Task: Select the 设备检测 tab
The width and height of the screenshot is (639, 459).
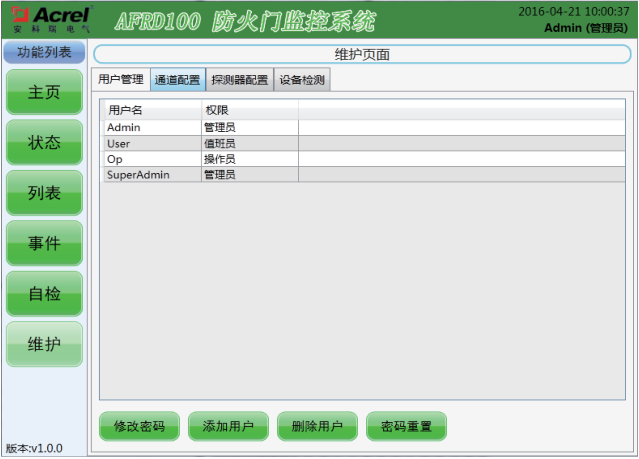Action: tap(301, 80)
